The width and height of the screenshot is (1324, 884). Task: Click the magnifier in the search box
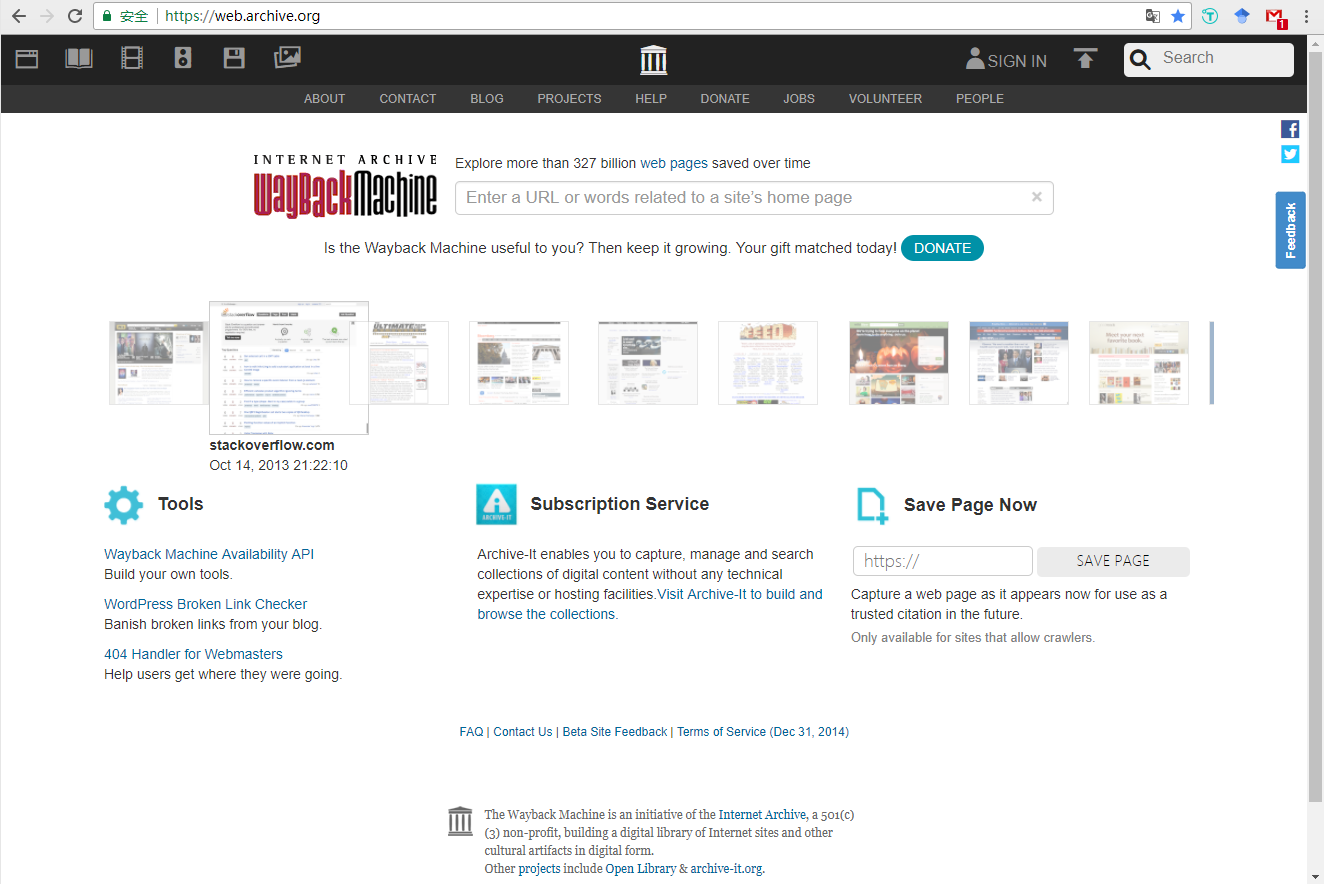point(1140,61)
